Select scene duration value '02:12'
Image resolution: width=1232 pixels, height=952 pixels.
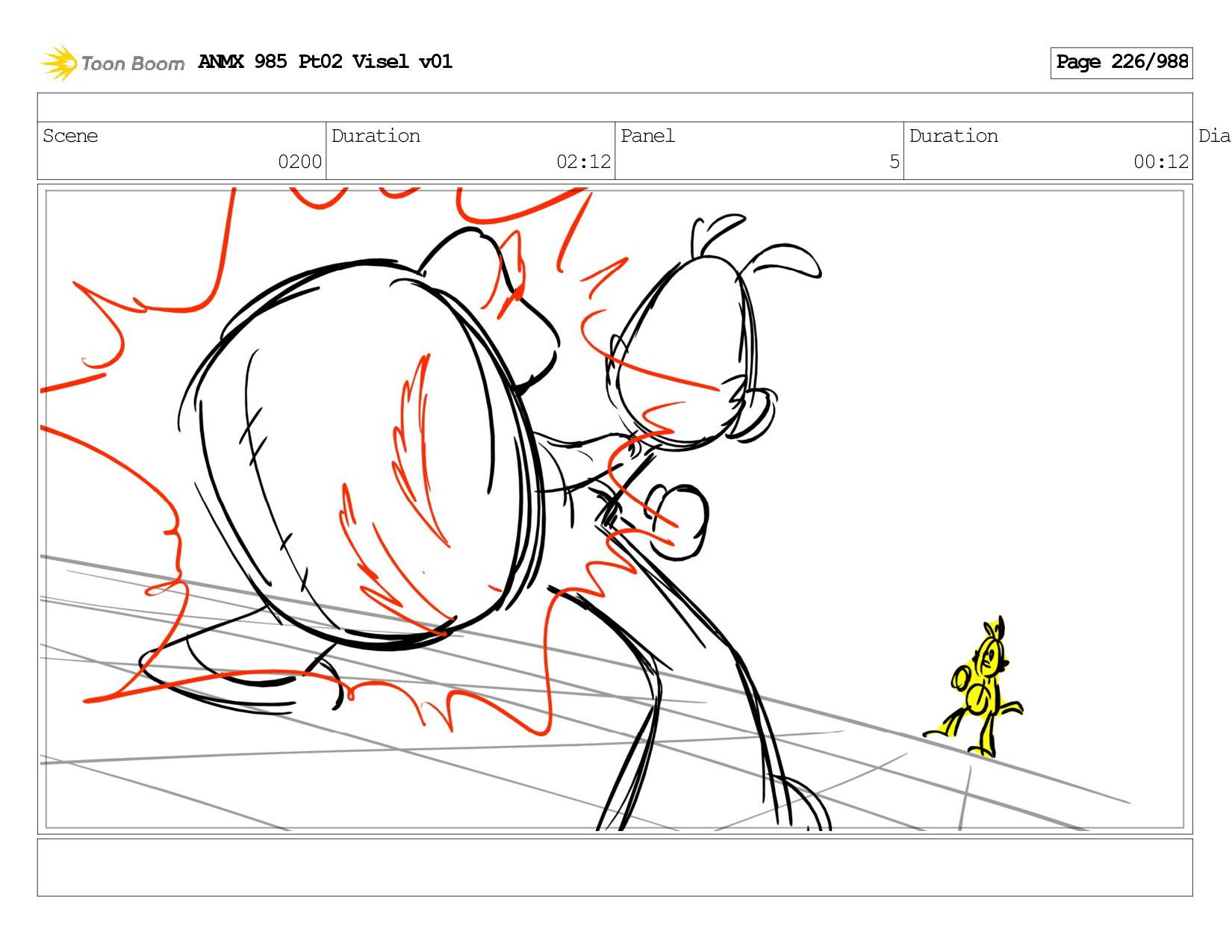(x=583, y=162)
